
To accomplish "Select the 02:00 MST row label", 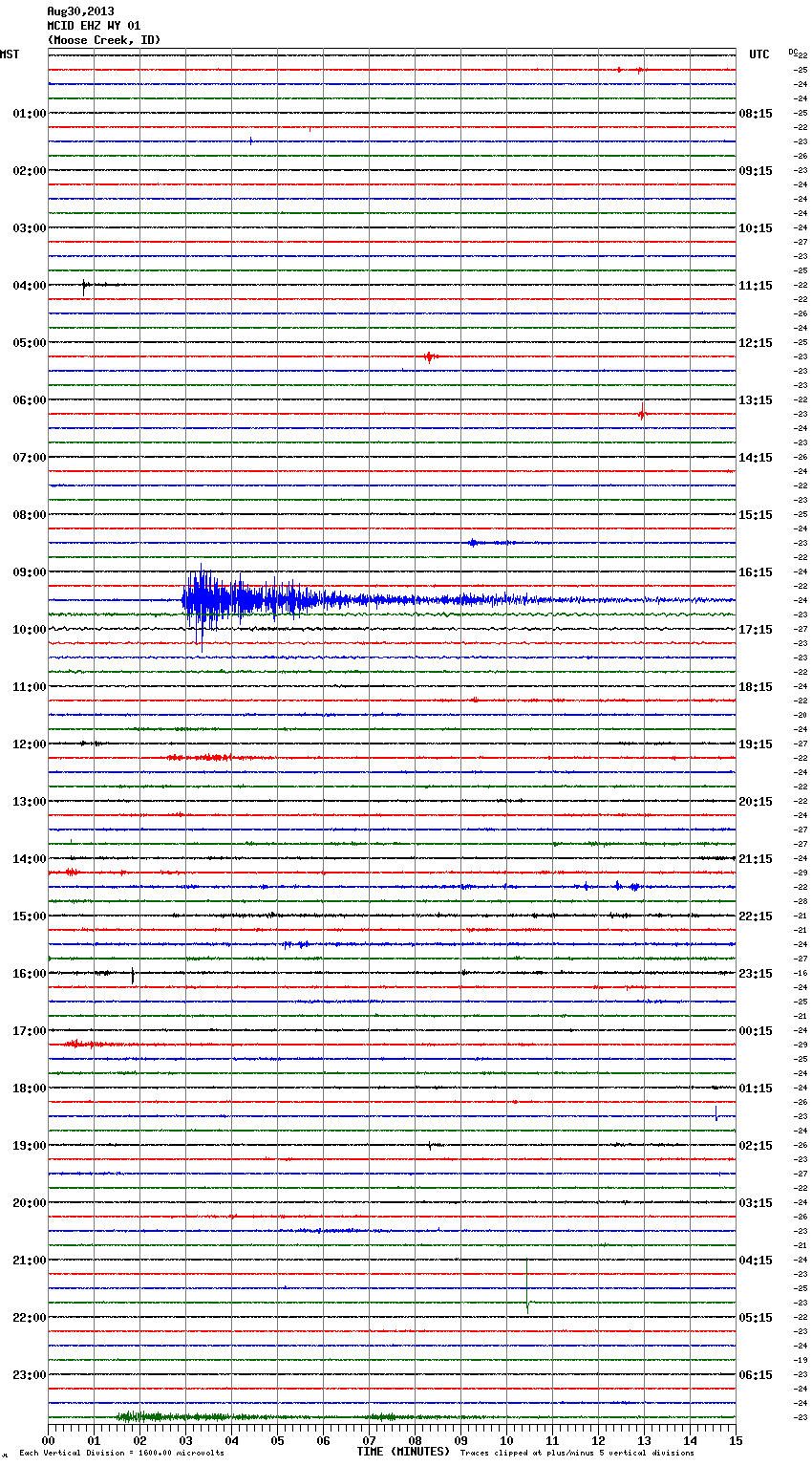I will point(29,171).
